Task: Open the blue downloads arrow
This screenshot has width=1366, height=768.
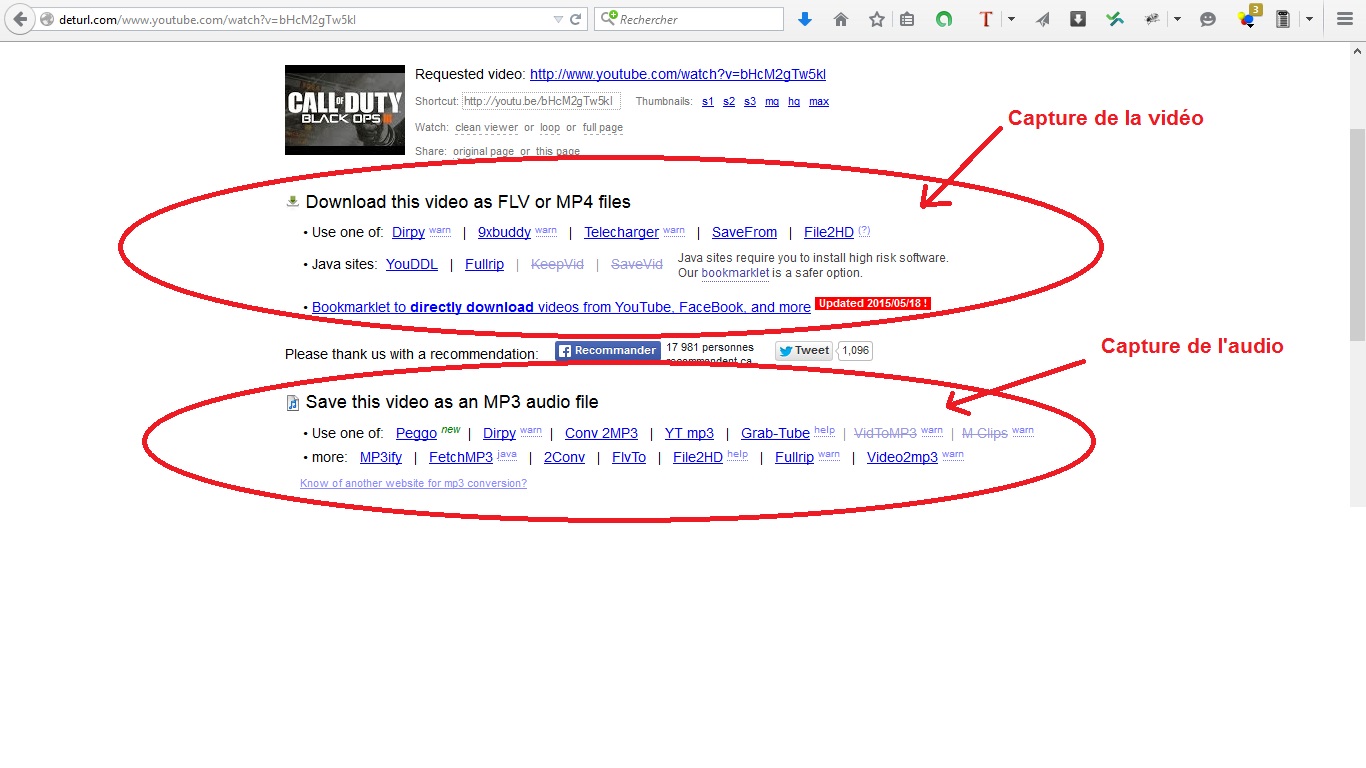Action: (x=805, y=19)
